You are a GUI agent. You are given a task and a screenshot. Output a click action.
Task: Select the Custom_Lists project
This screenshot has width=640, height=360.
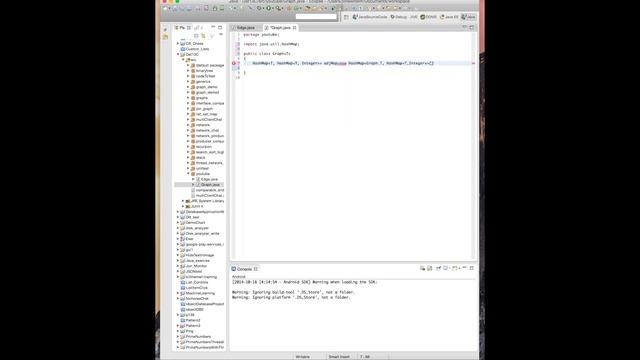pos(195,49)
